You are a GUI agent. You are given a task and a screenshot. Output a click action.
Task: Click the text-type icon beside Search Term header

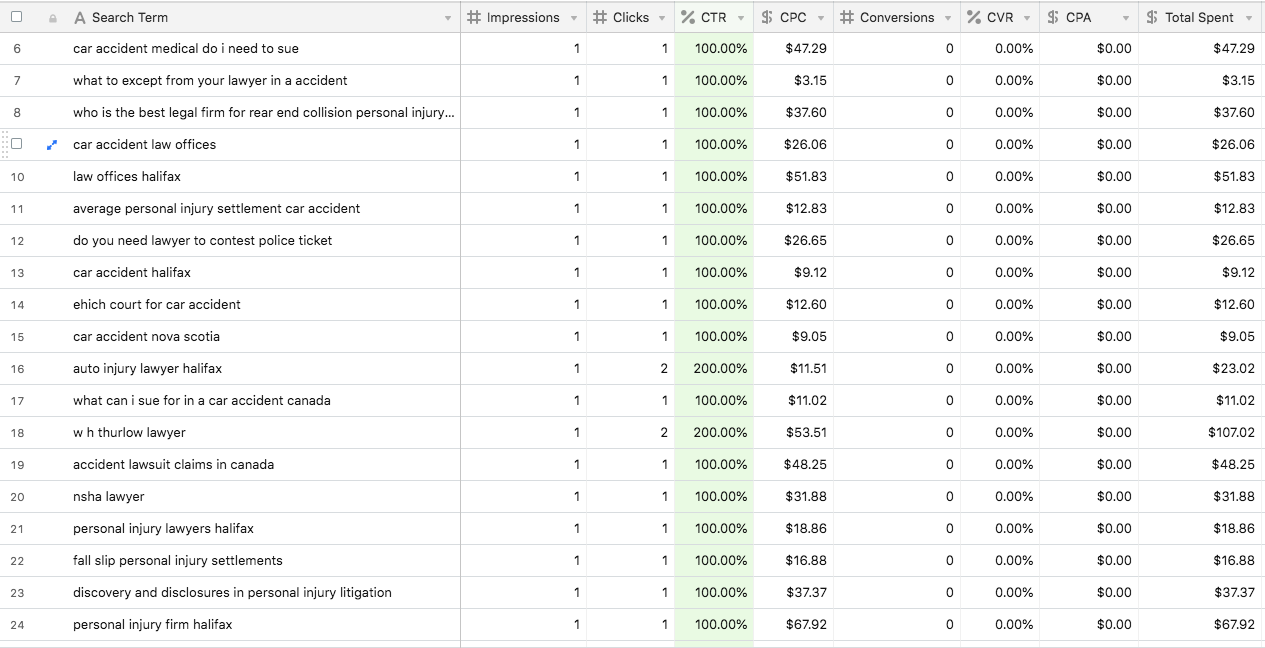pos(80,17)
